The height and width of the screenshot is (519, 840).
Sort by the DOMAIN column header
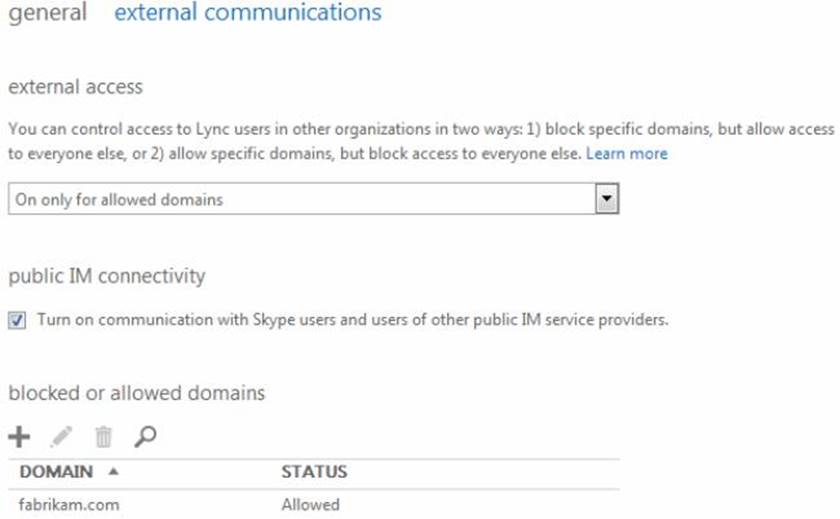tap(56, 472)
